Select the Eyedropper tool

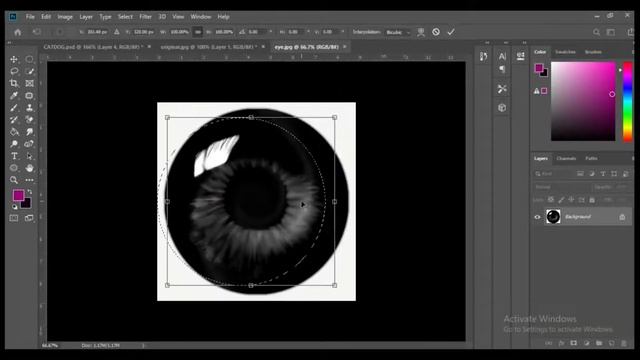(x=14, y=96)
